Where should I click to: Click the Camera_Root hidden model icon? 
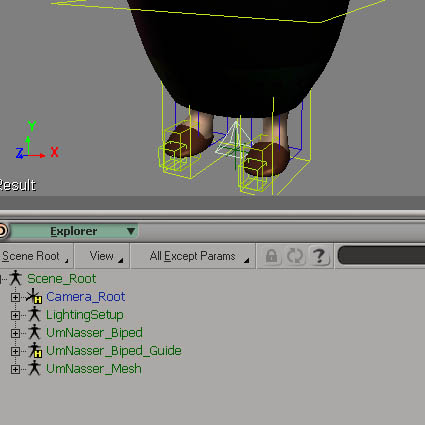coord(34,296)
